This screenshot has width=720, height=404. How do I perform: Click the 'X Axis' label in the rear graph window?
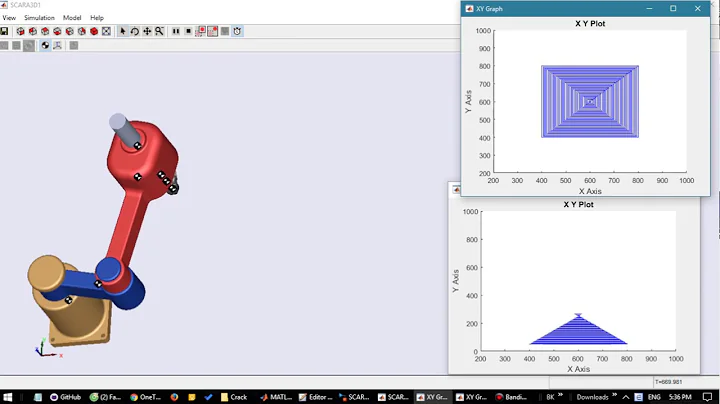578,369
